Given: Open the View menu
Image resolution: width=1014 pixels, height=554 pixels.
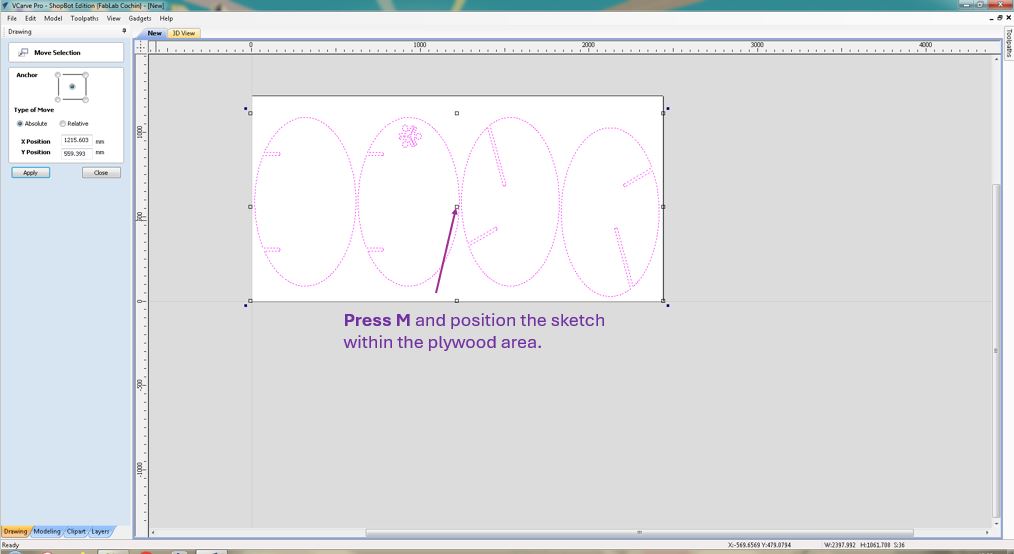Looking at the screenshot, I should (113, 18).
